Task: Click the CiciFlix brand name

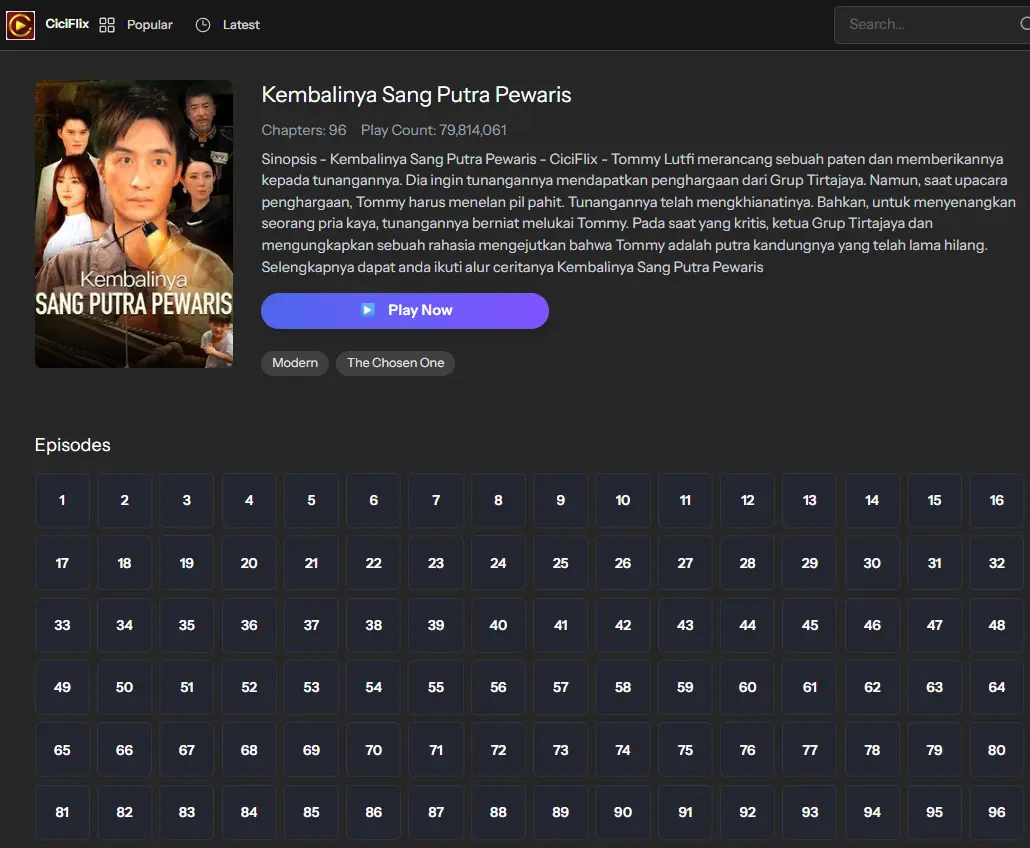Action: [67, 24]
